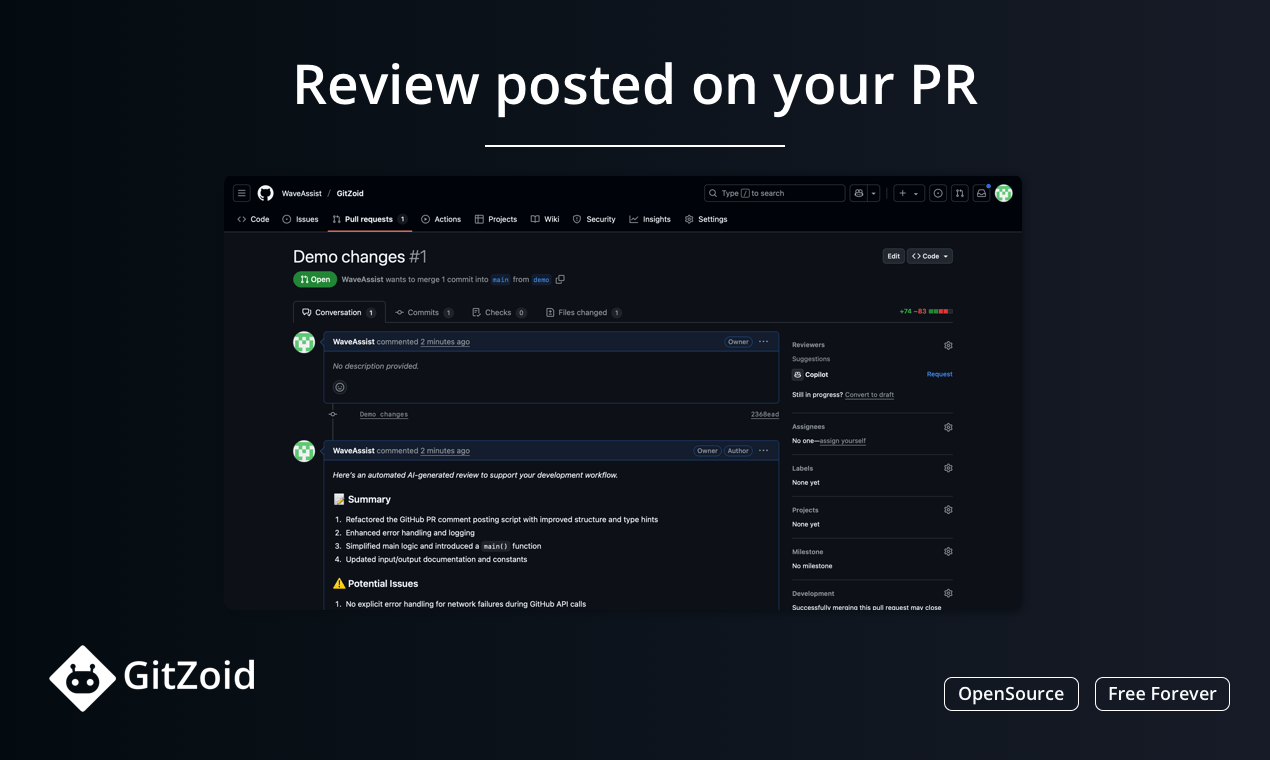Click the Summary heading in the review

362,499
